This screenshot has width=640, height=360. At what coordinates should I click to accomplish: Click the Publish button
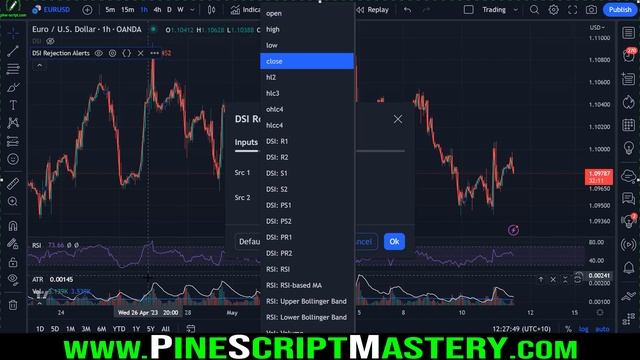[x=620, y=10]
